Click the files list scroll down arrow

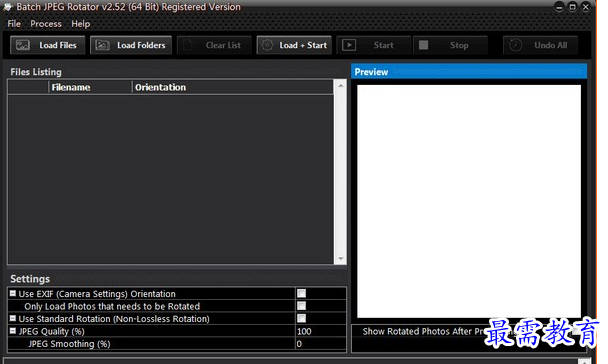point(340,259)
